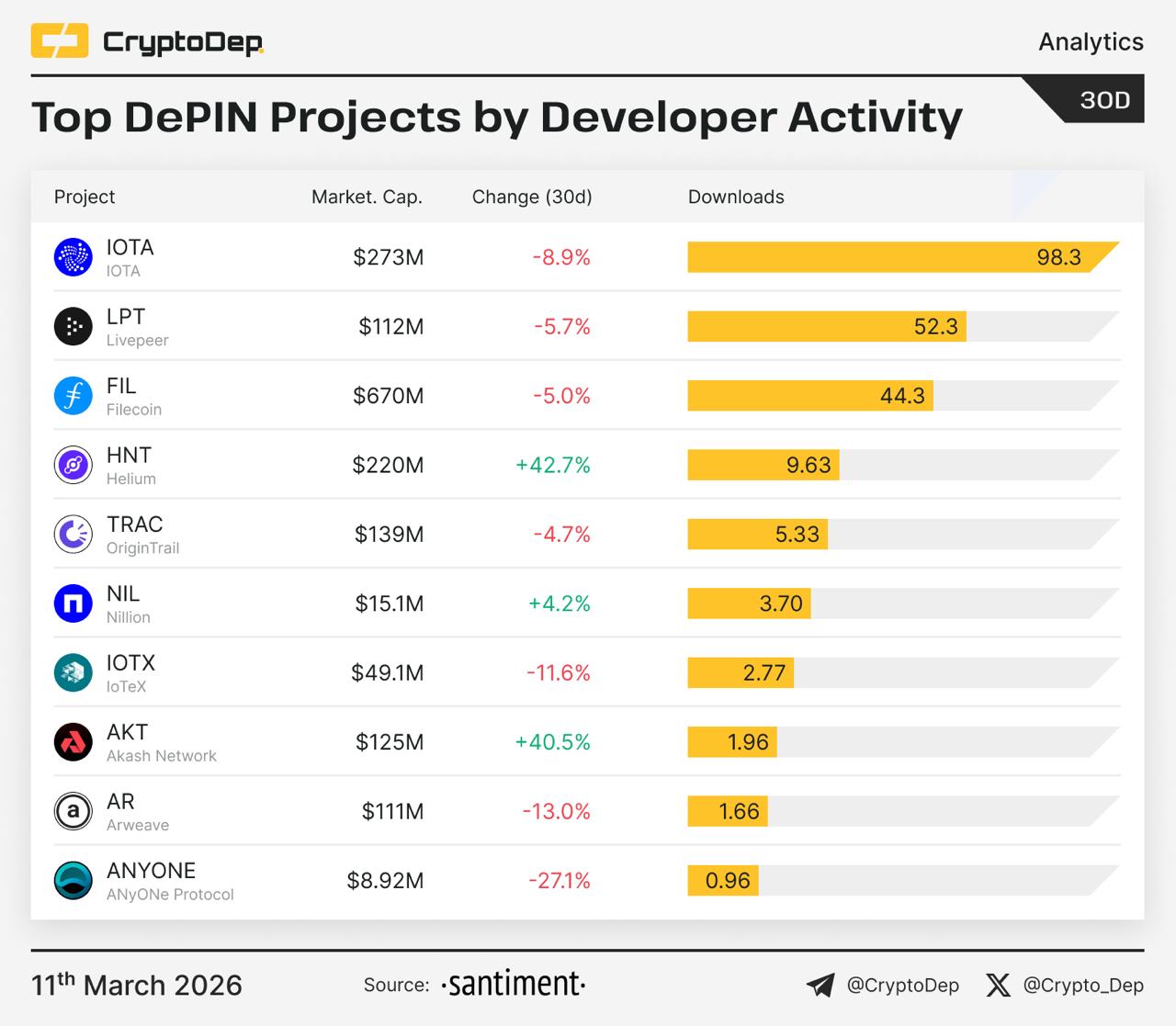
Task: Click the IoTeX IOTX icon
Action: [x=73, y=673]
